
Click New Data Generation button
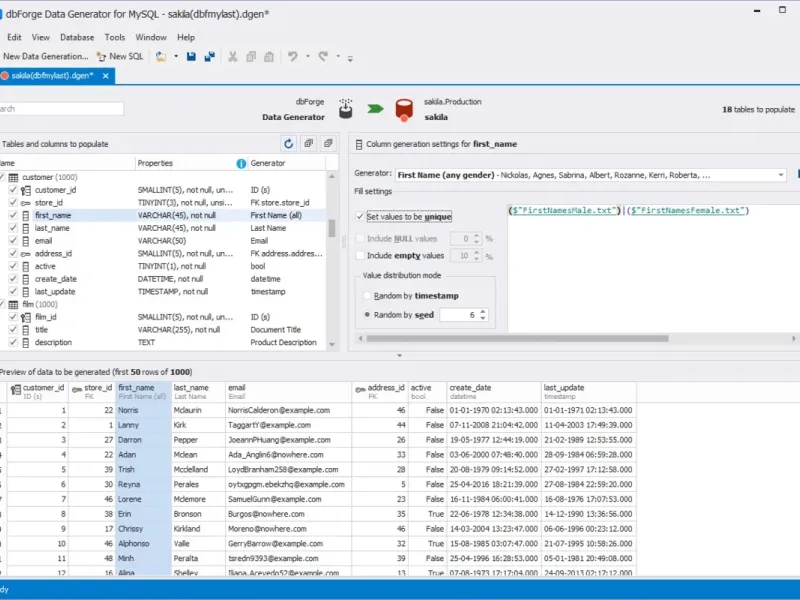[45, 57]
